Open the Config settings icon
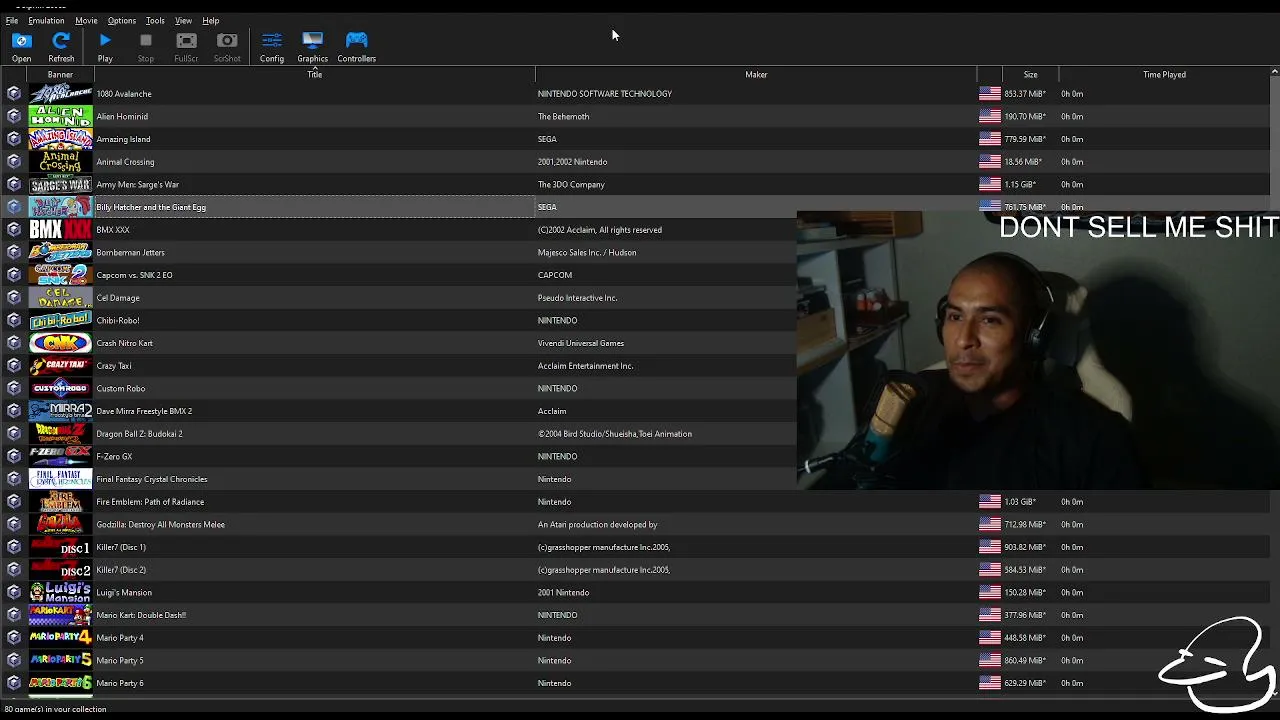This screenshot has width=1280, height=720. [272, 46]
